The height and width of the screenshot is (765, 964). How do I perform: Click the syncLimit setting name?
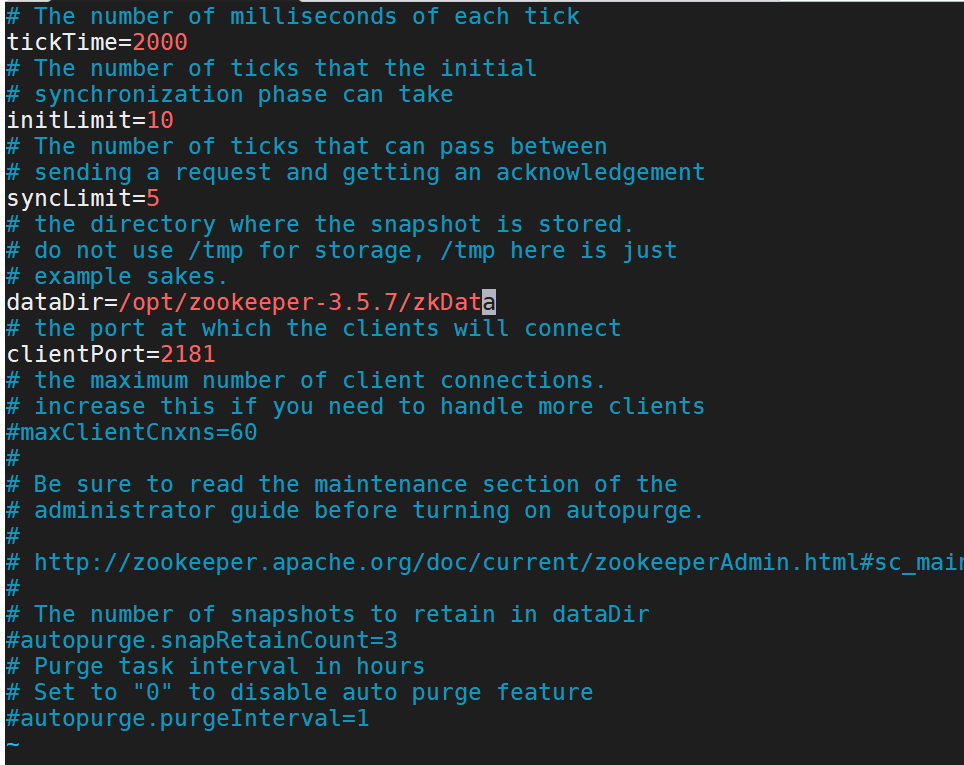coord(69,198)
